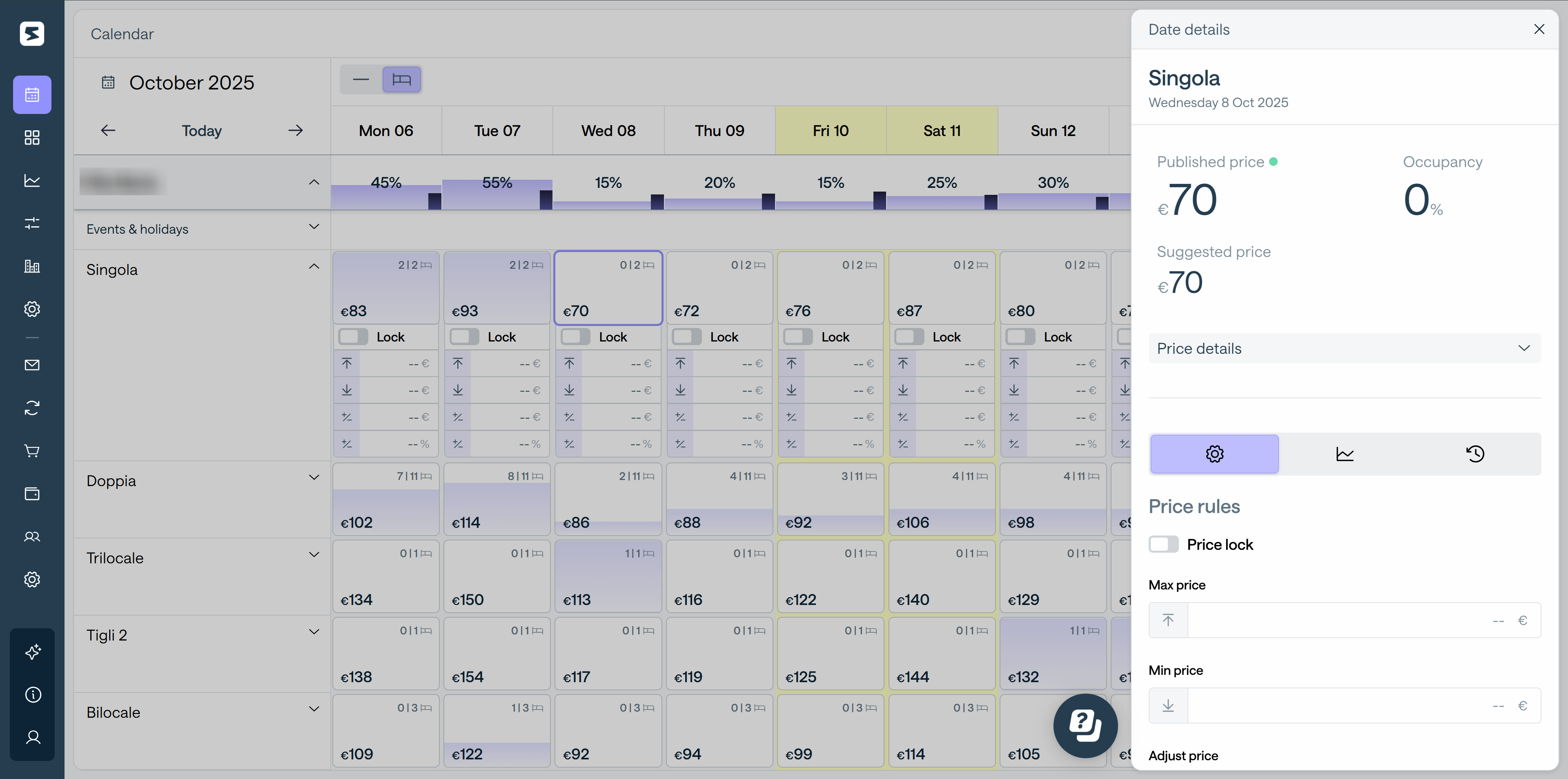Image resolution: width=1568 pixels, height=779 pixels.
Task: Click the sparkle AI sidebar icon
Action: tap(33, 652)
